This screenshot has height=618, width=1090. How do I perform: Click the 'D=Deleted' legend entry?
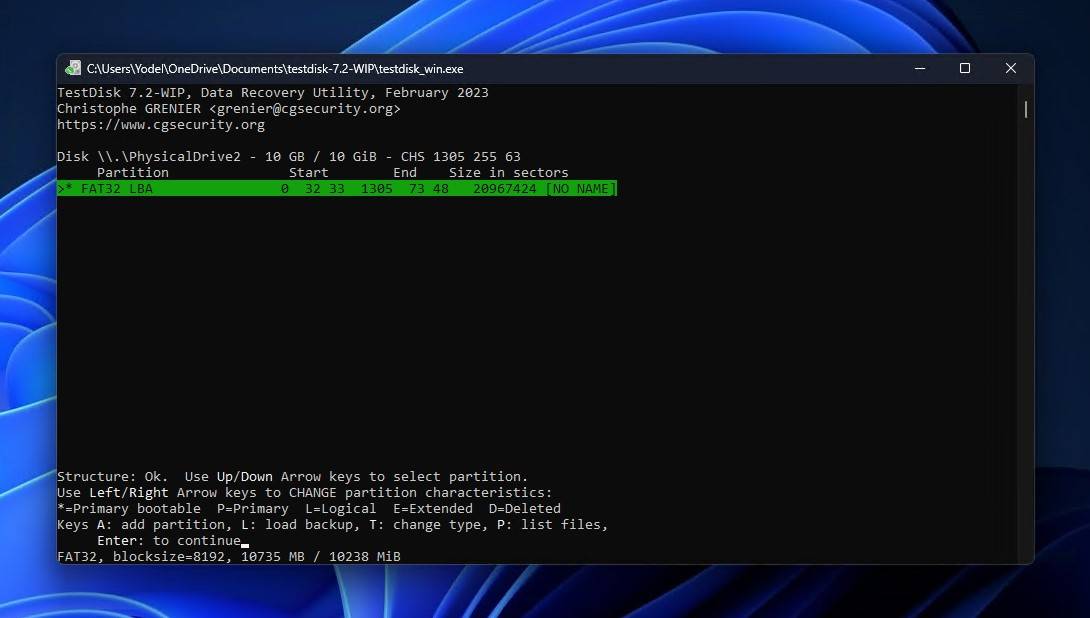point(524,509)
